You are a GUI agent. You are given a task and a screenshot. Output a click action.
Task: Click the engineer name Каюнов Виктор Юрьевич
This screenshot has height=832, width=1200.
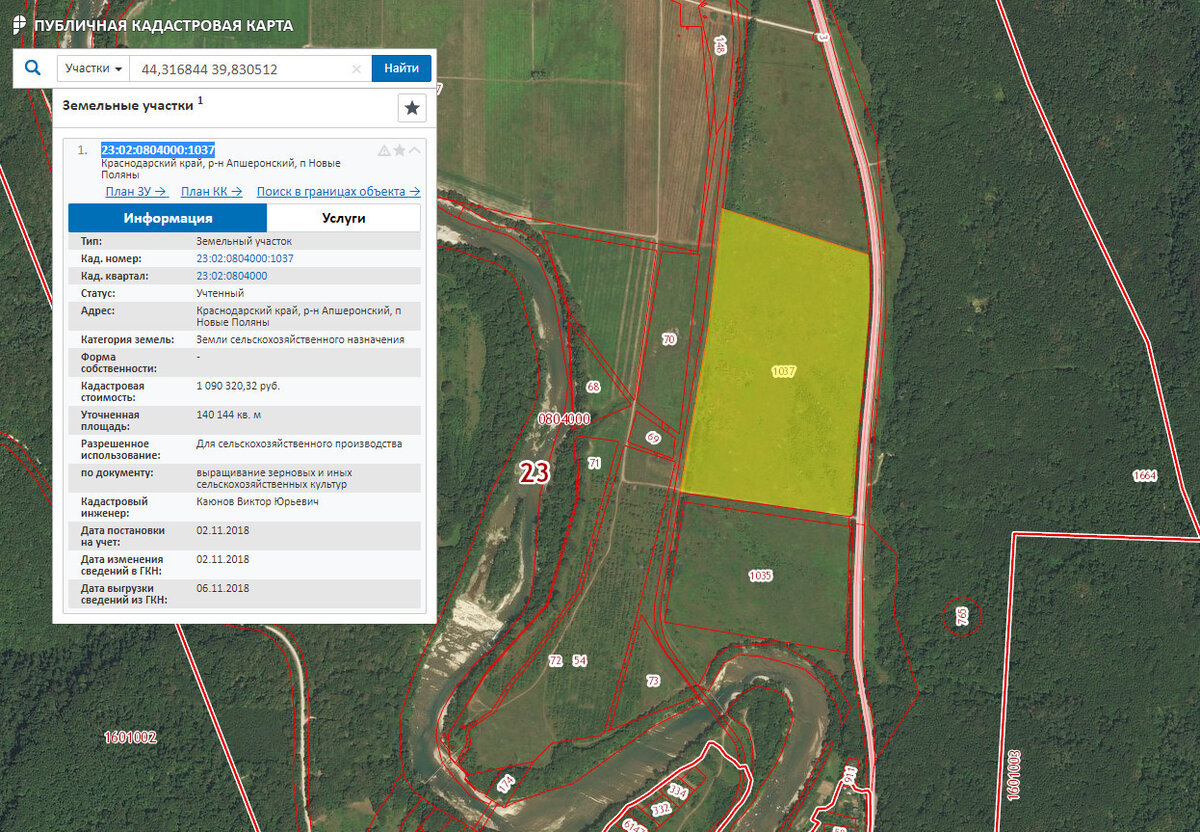click(257, 501)
